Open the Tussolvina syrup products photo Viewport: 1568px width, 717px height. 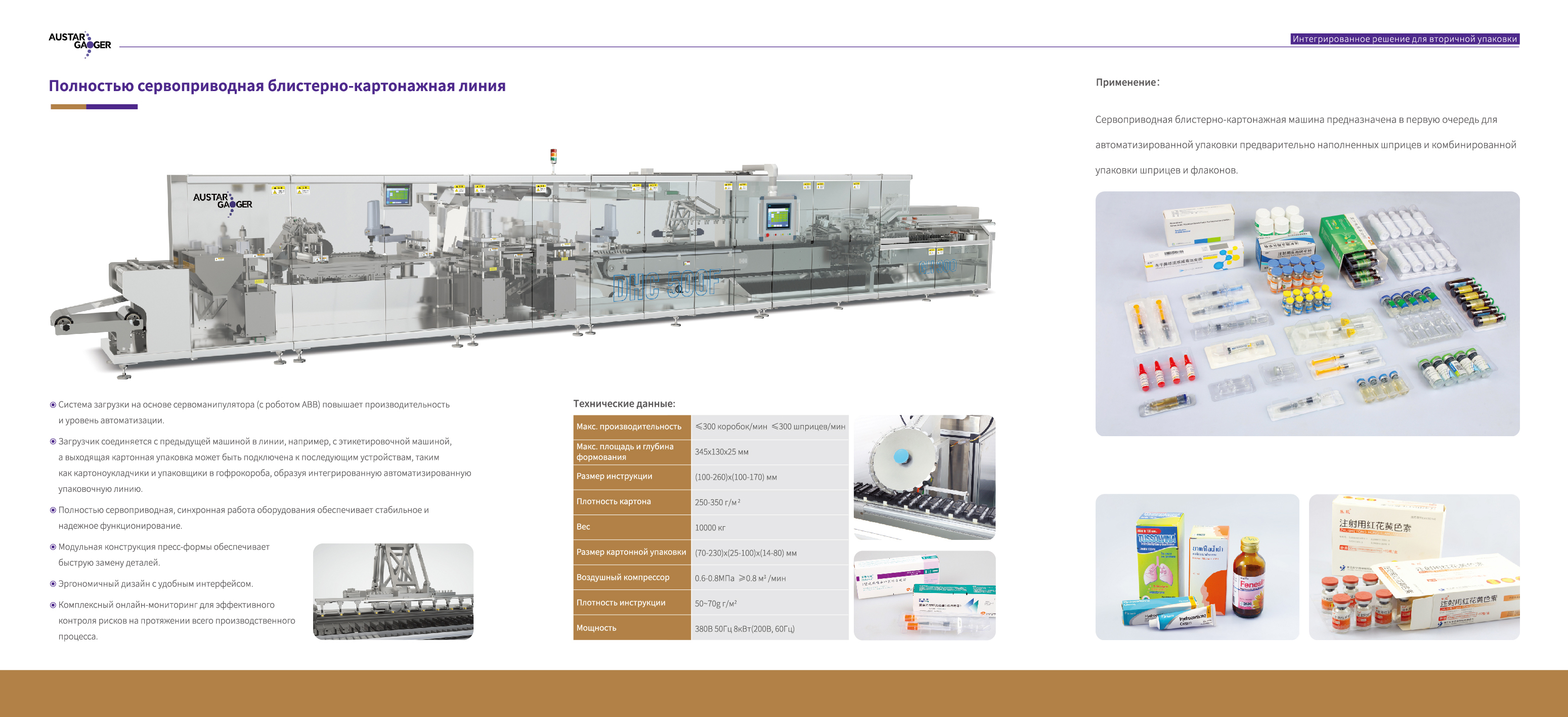1197,567
